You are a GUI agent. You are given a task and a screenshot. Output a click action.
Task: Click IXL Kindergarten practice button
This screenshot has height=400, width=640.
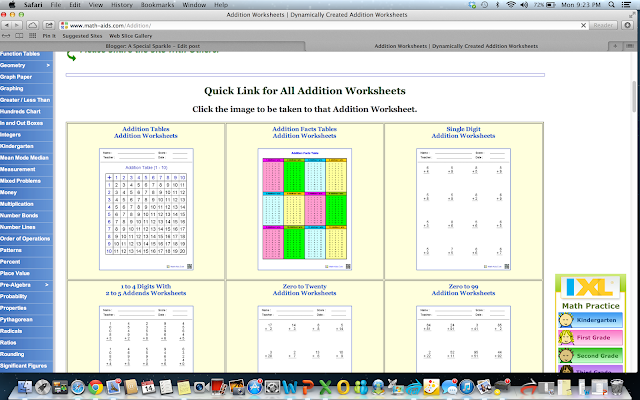(590, 320)
